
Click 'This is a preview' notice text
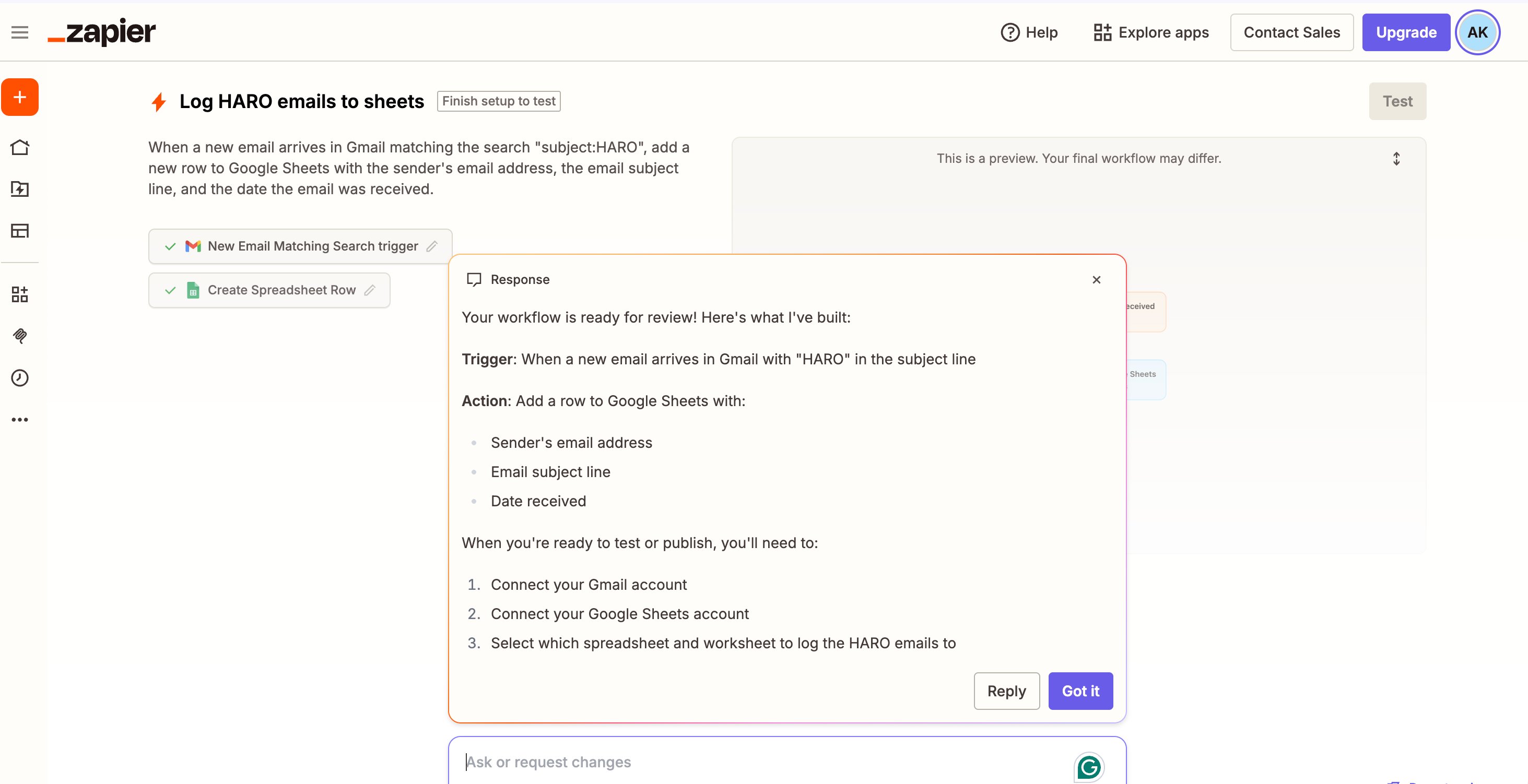[x=1078, y=158]
